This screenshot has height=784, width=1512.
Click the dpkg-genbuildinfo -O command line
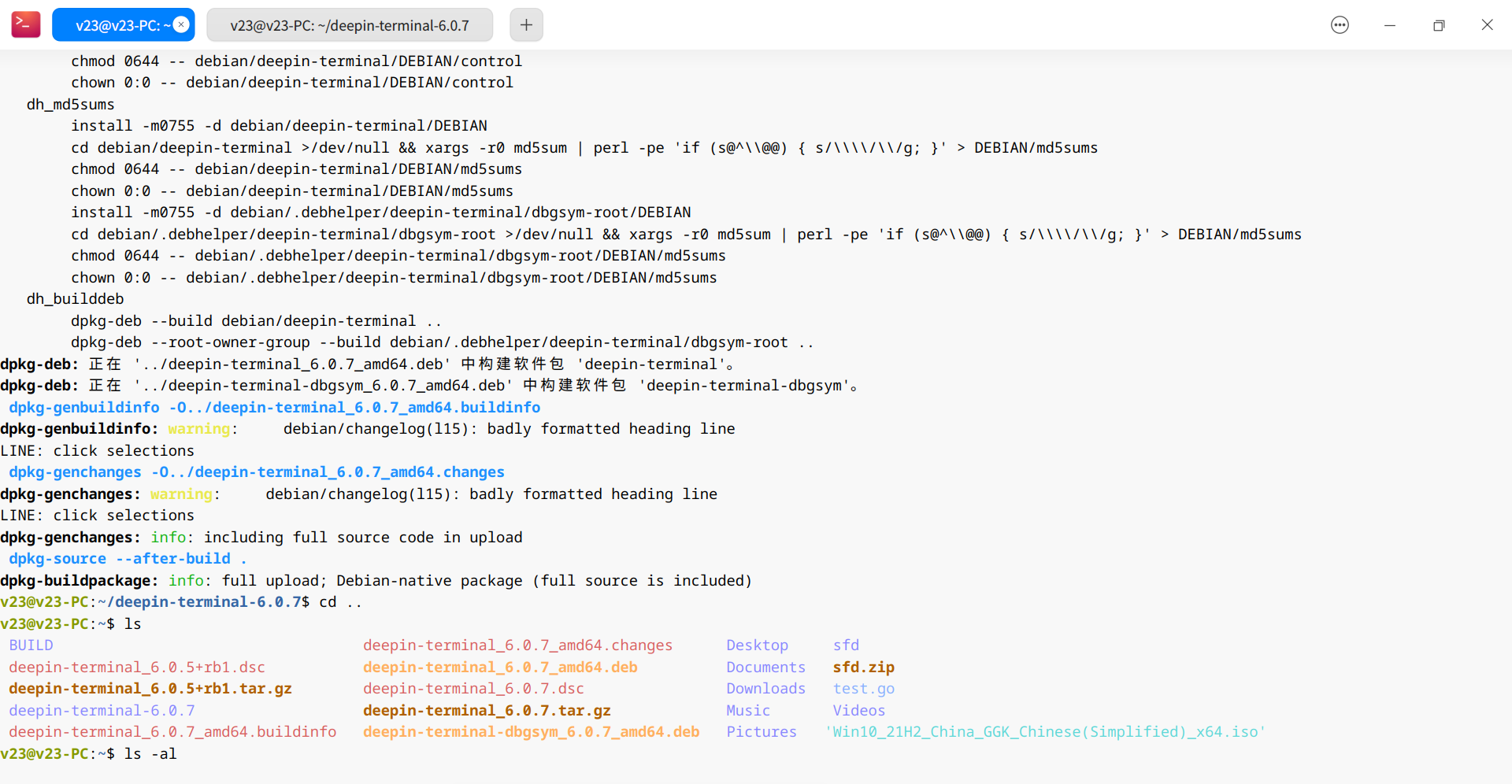(x=275, y=408)
